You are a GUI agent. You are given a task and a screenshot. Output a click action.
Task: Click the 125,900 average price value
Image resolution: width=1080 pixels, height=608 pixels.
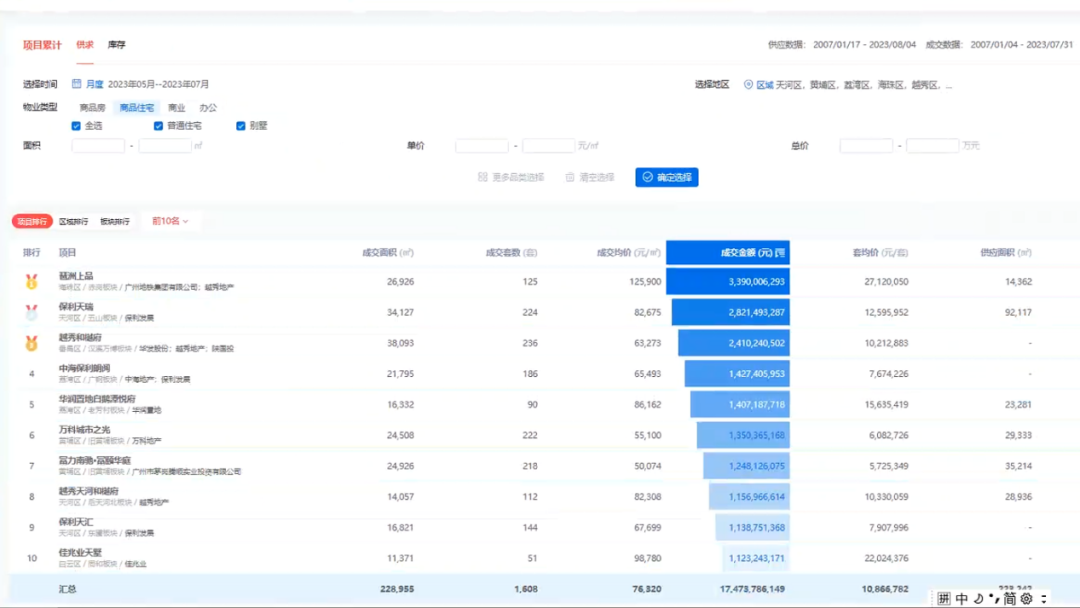(645, 282)
